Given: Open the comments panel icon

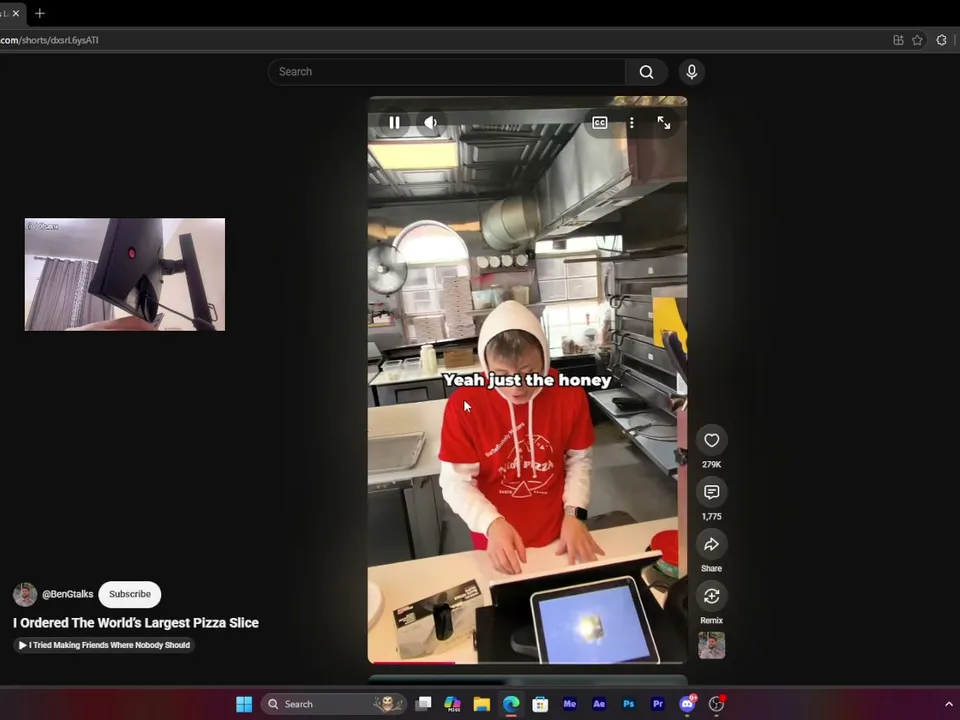Looking at the screenshot, I should pos(711,492).
